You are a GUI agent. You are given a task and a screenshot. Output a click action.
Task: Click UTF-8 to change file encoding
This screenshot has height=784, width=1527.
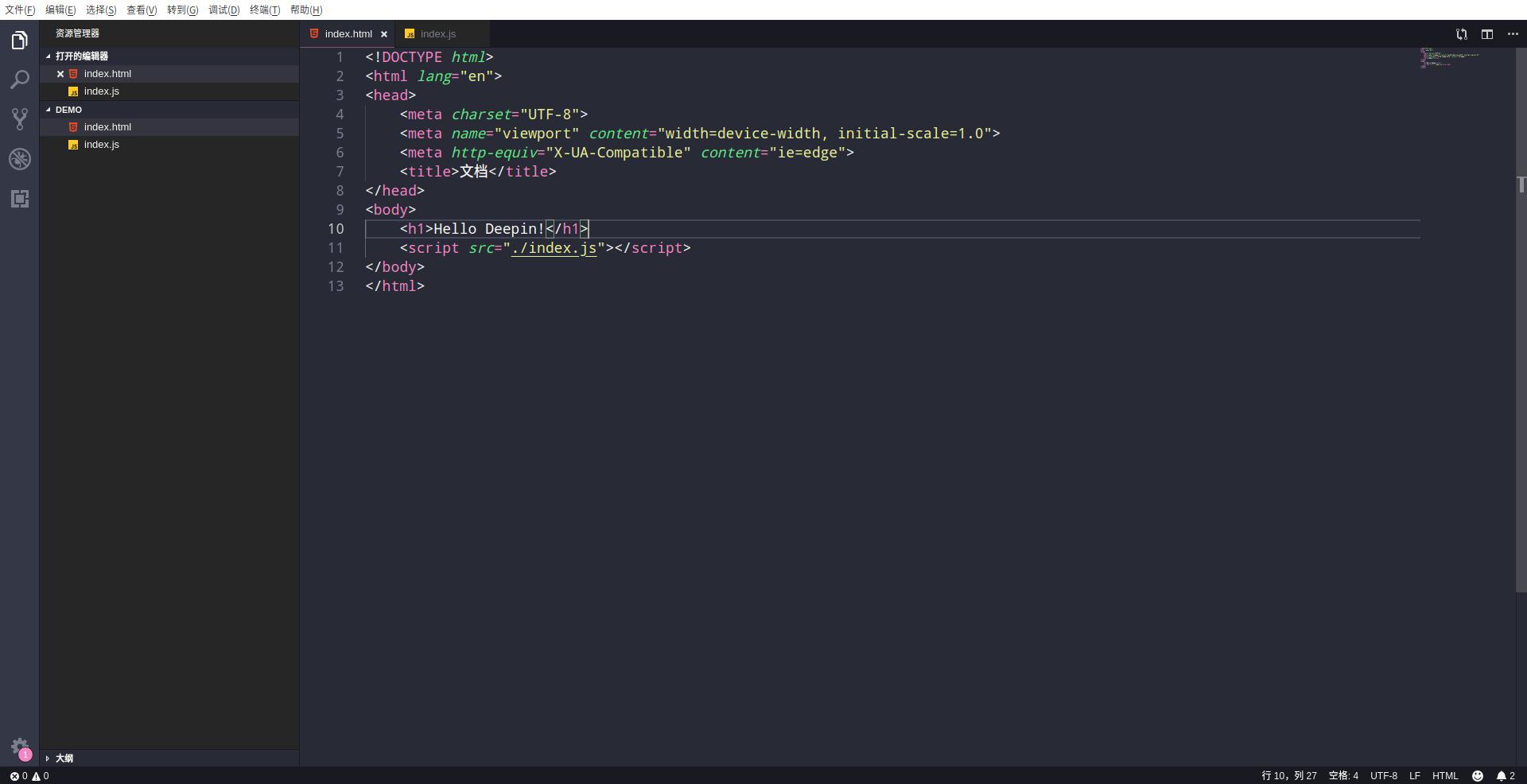(x=1384, y=776)
